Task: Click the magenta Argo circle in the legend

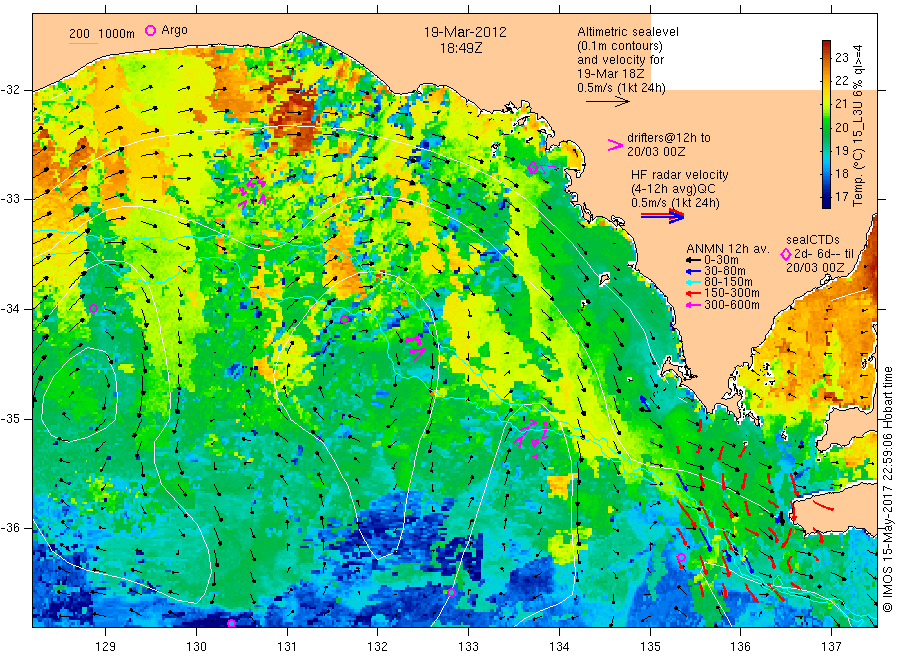Action: pyautogui.click(x=150, y=30)
